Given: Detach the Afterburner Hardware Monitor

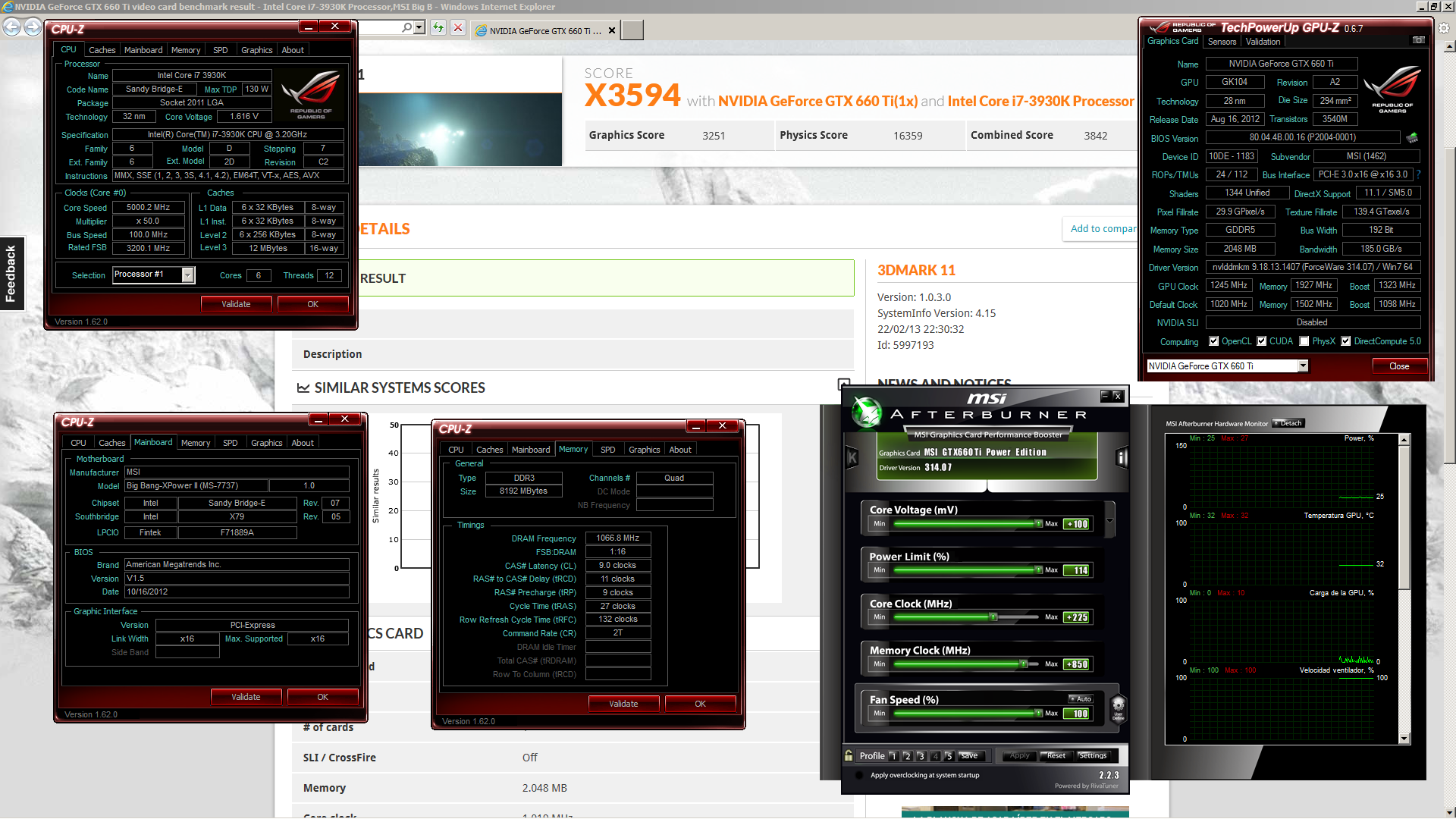Looking at the screenshot, I should (x=1288, y=423).
